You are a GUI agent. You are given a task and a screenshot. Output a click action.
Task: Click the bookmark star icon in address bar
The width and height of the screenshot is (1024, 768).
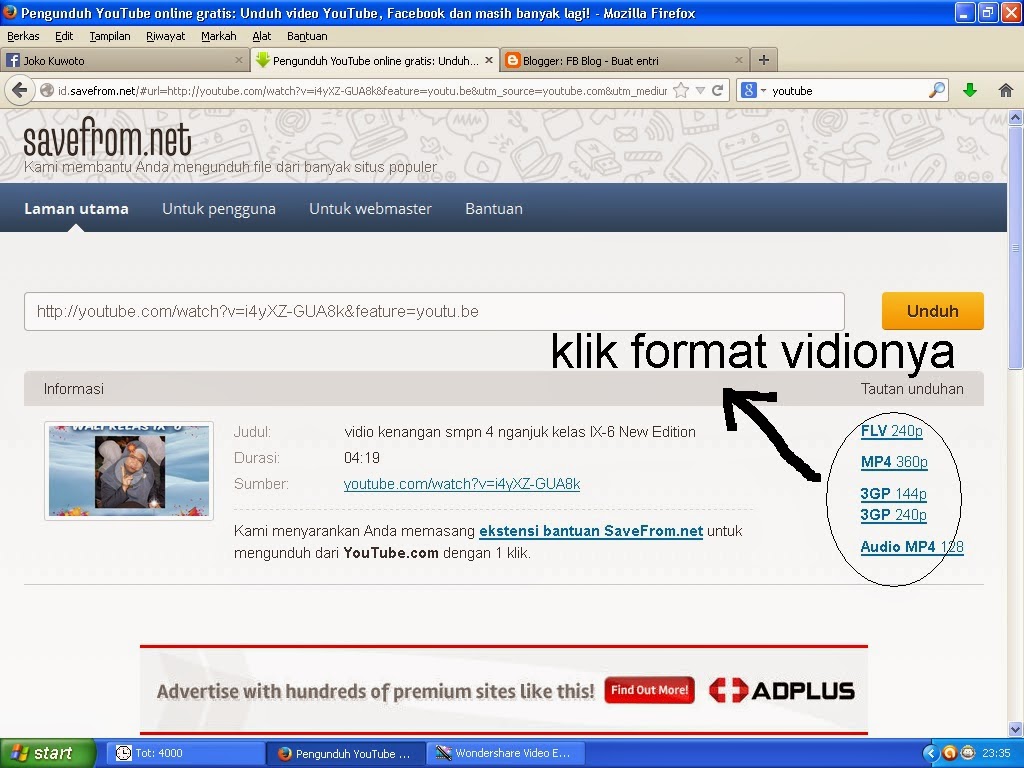[x=680, y=91]
